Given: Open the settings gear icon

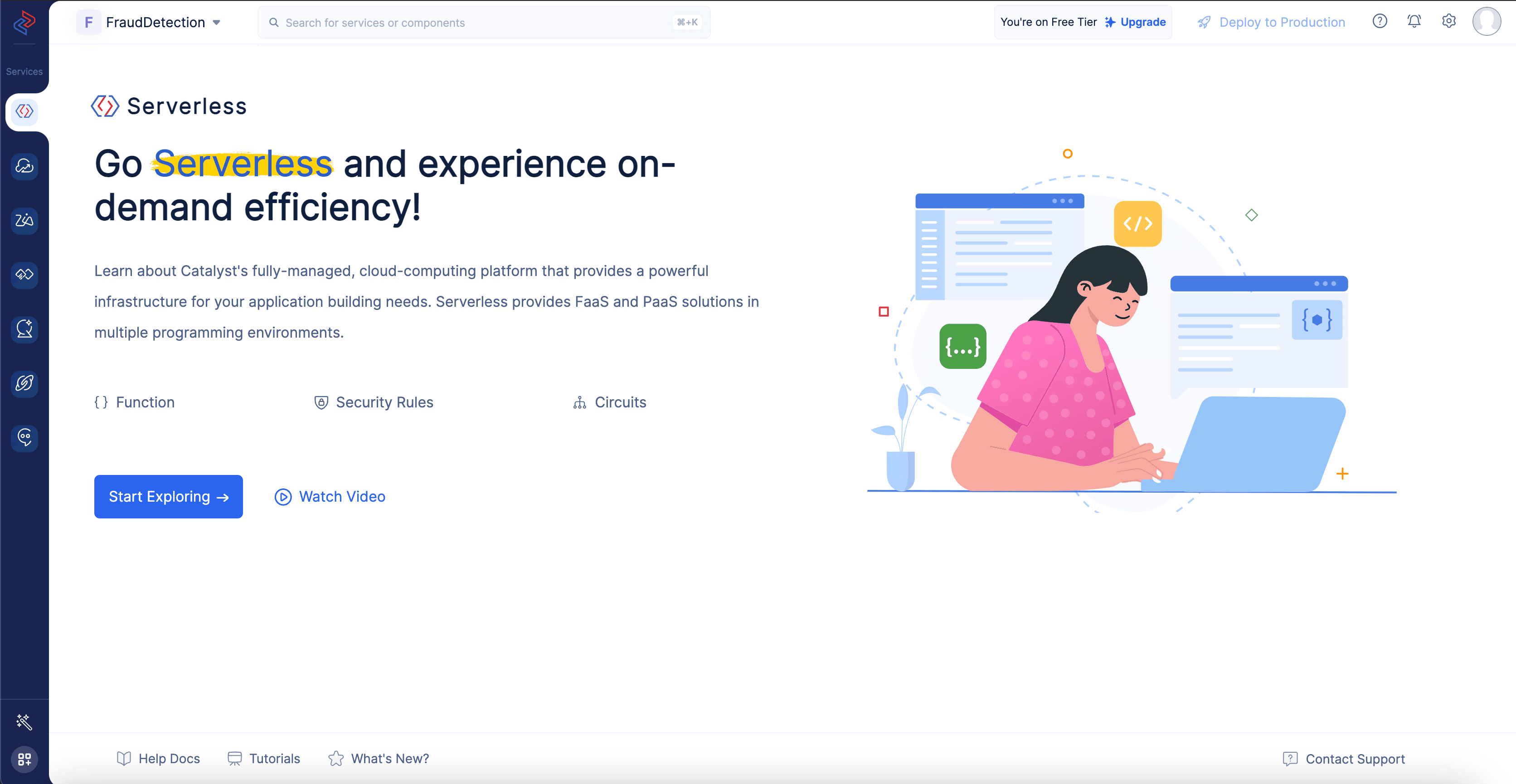Looking at the screenshot, I should pos(1449,22).
